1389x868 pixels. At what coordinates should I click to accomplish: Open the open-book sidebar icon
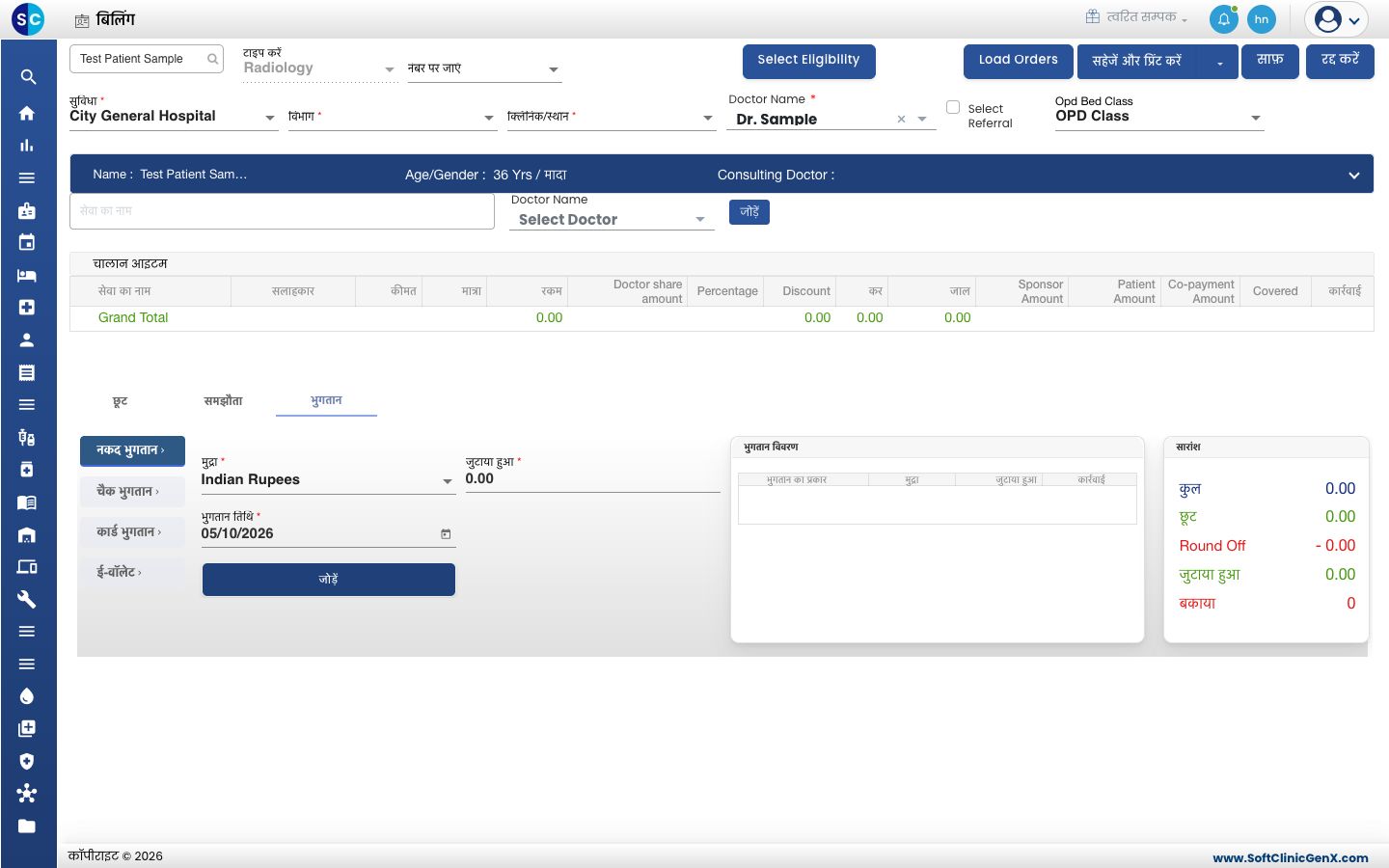pos(27,502)
